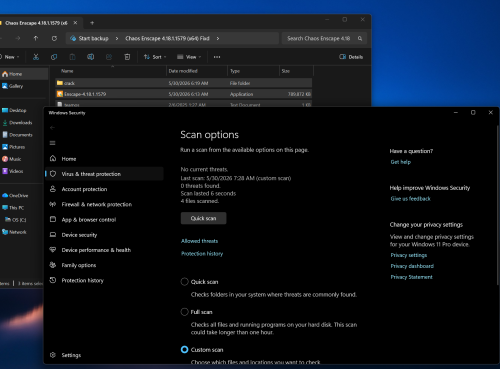Screen dimensions: 500x369
Task: Click the Family options people icon
Action: 53,265
